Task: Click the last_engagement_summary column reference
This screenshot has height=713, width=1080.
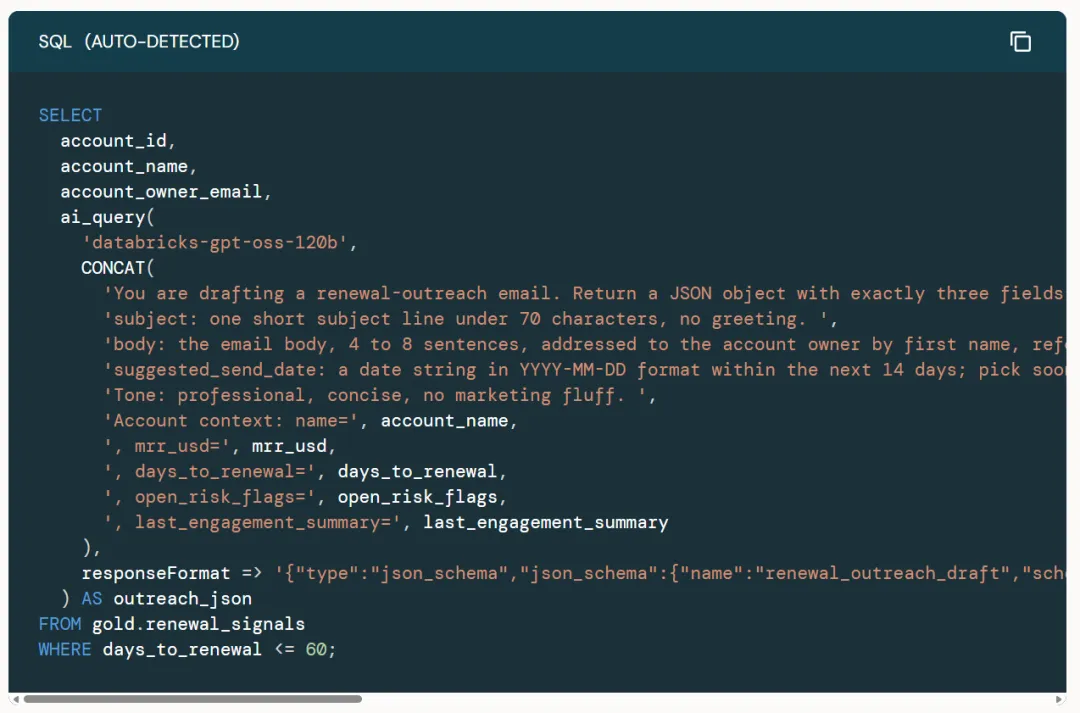Action: point(546,522)
